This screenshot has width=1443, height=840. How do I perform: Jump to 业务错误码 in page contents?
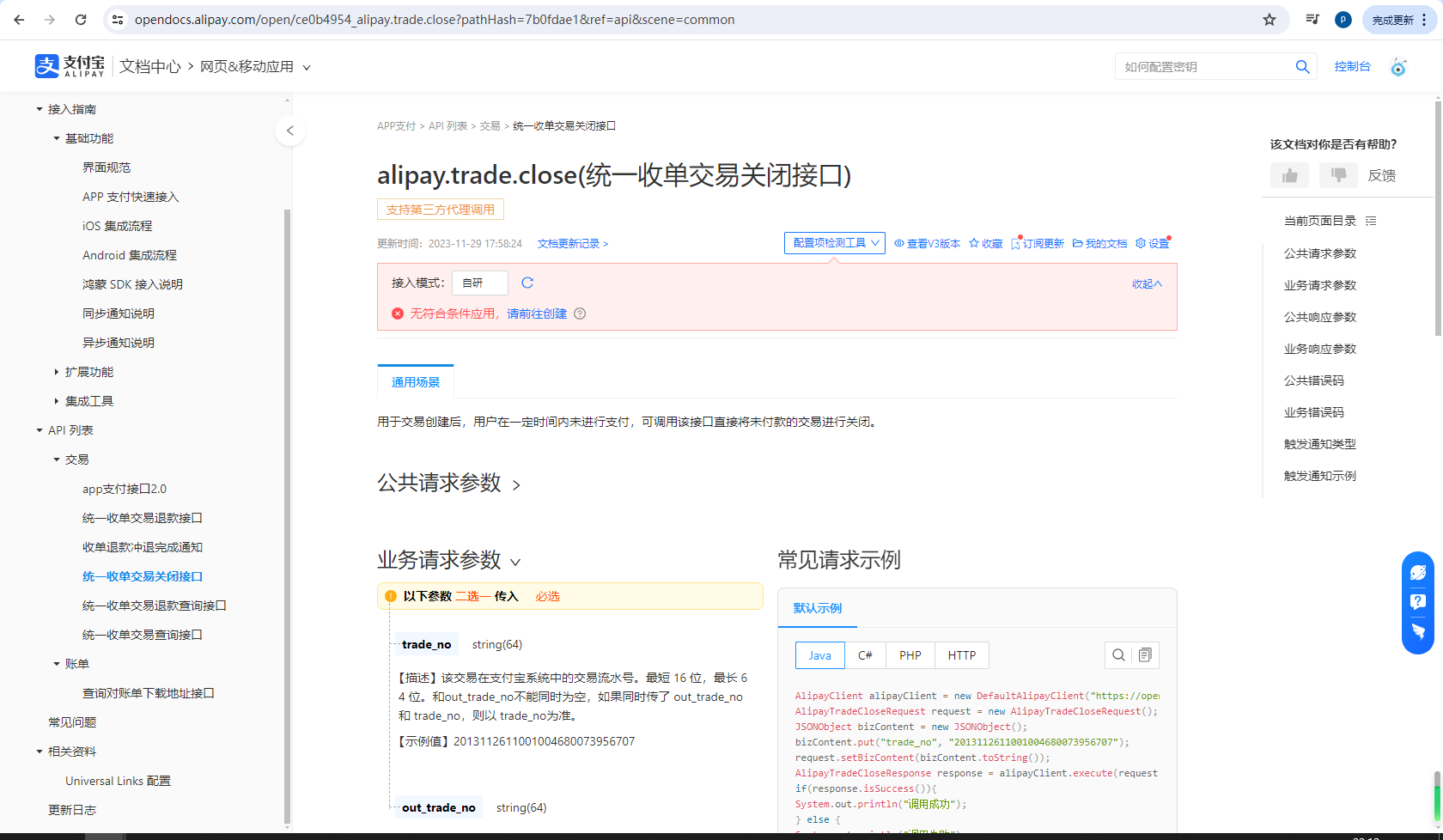click(1313, 412)
